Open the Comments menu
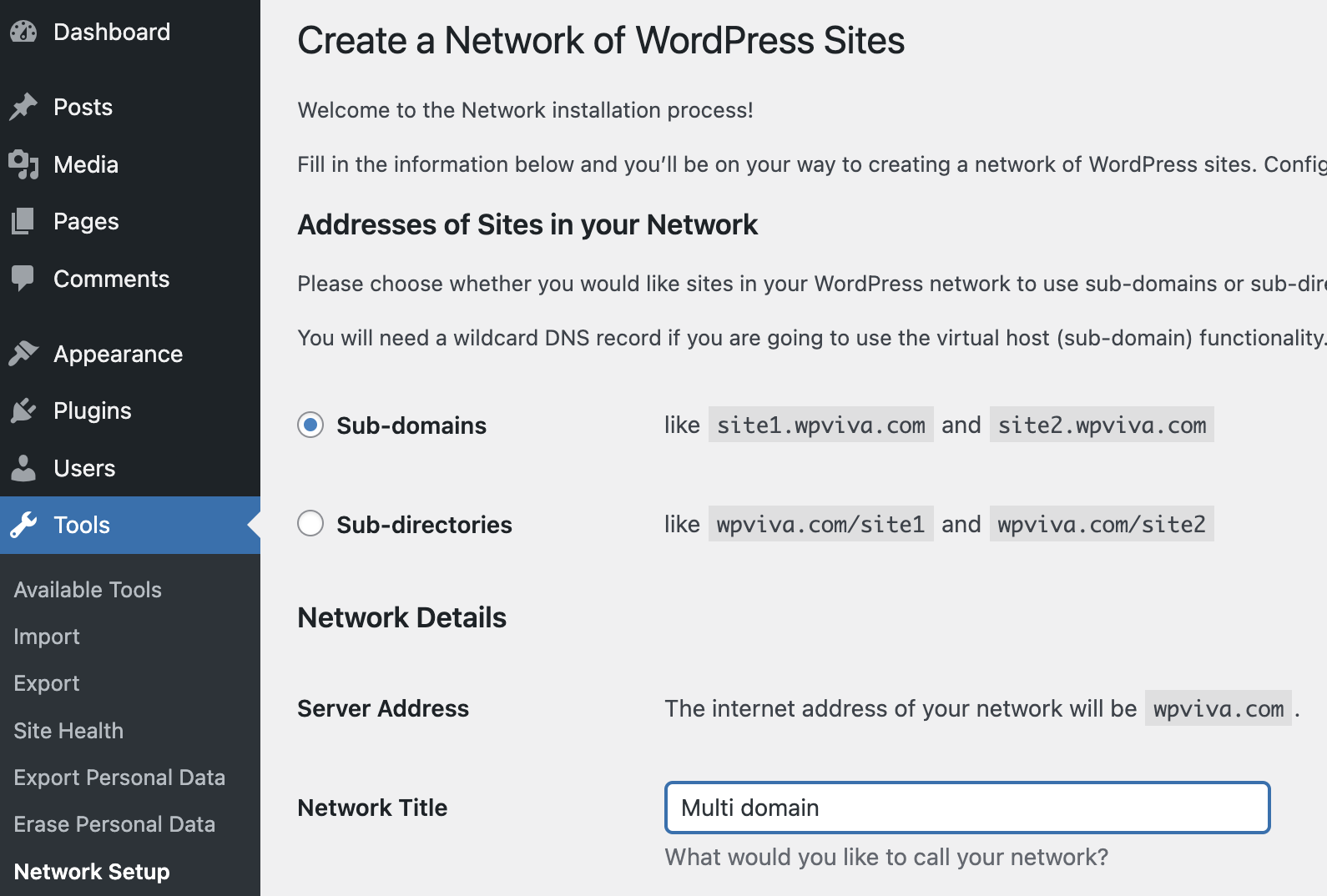1327x896 pixels. [111, 279]
